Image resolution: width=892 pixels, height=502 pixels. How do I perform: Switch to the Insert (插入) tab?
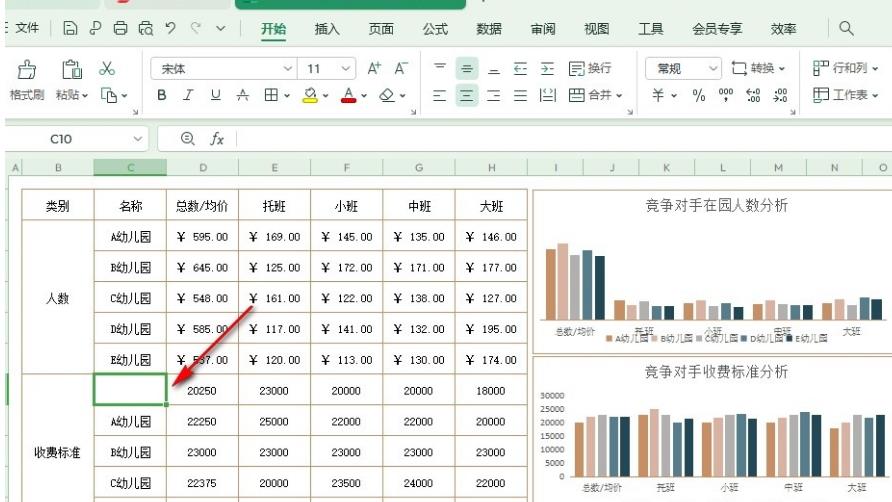pyautogui.click(x=327, y=28)
